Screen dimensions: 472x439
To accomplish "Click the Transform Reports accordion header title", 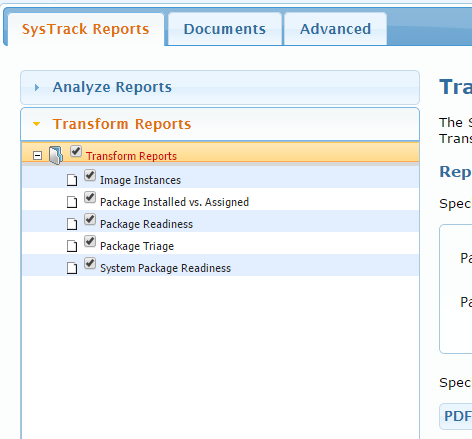I will (x=122, y=124).
